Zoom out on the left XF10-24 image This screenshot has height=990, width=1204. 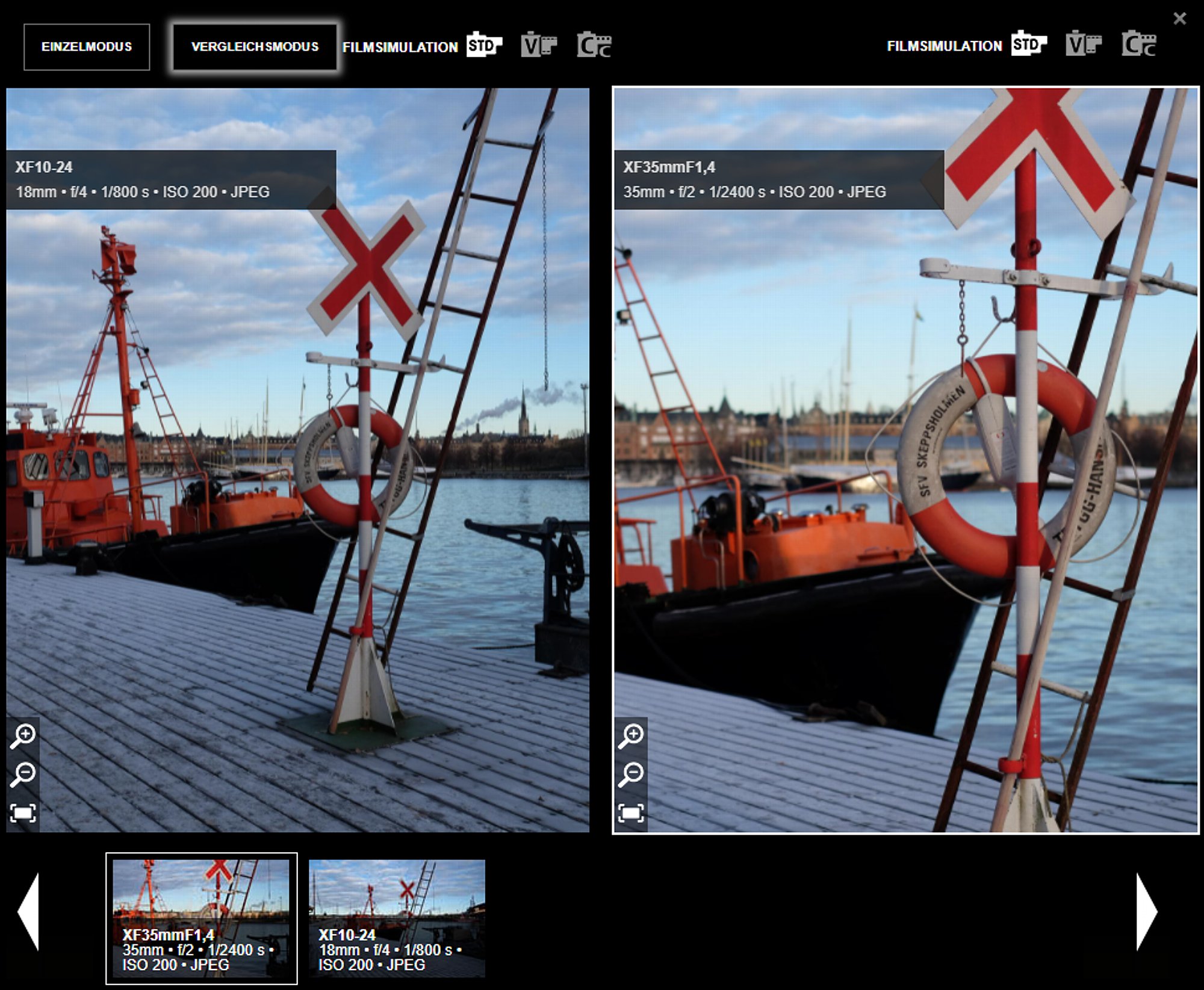click(23, 775)
